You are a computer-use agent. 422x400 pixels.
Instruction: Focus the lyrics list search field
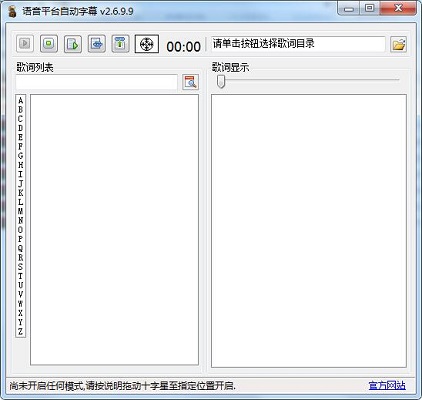point(97,82)
